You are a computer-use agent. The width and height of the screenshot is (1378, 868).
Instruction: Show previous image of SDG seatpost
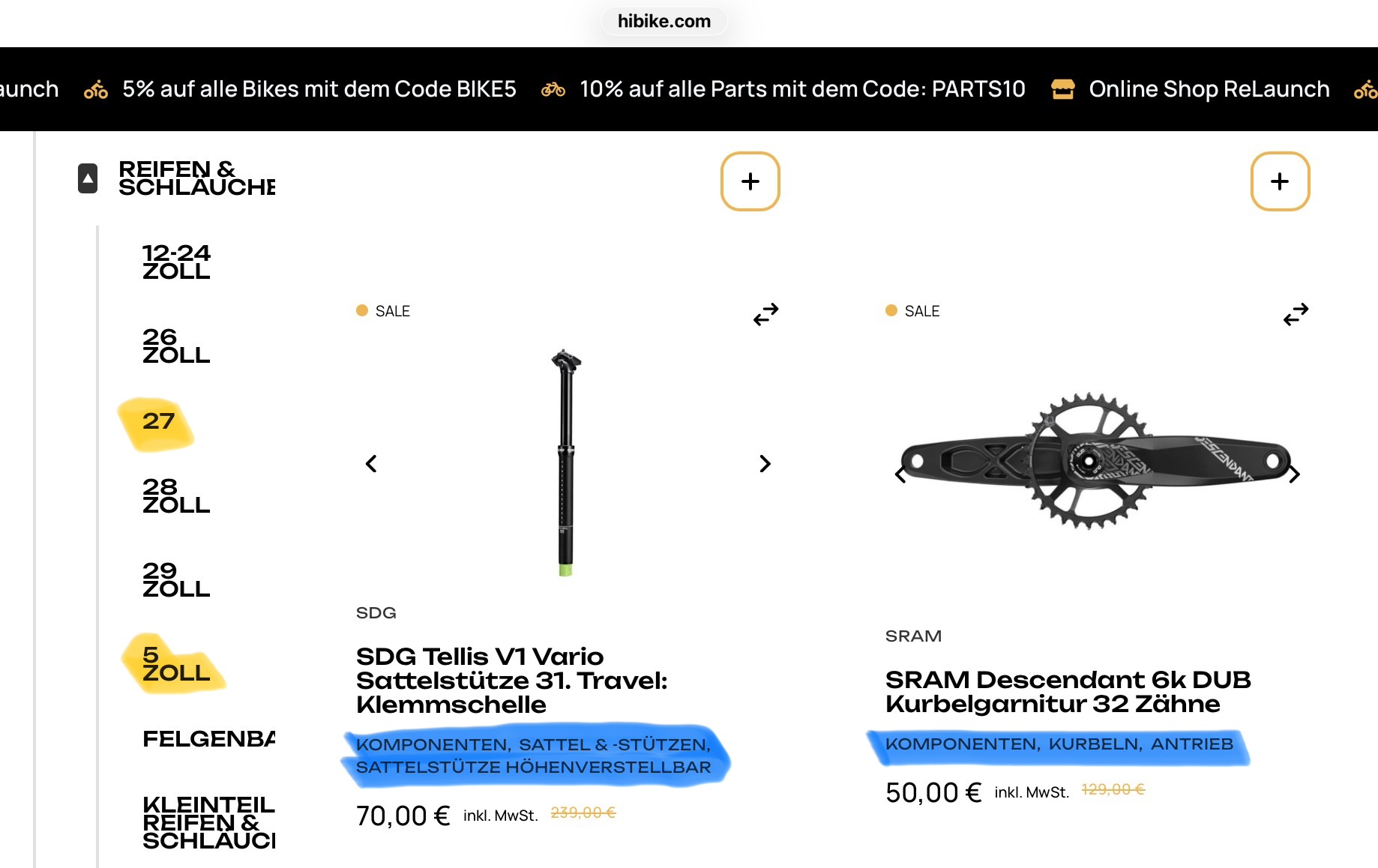[371, 464]
